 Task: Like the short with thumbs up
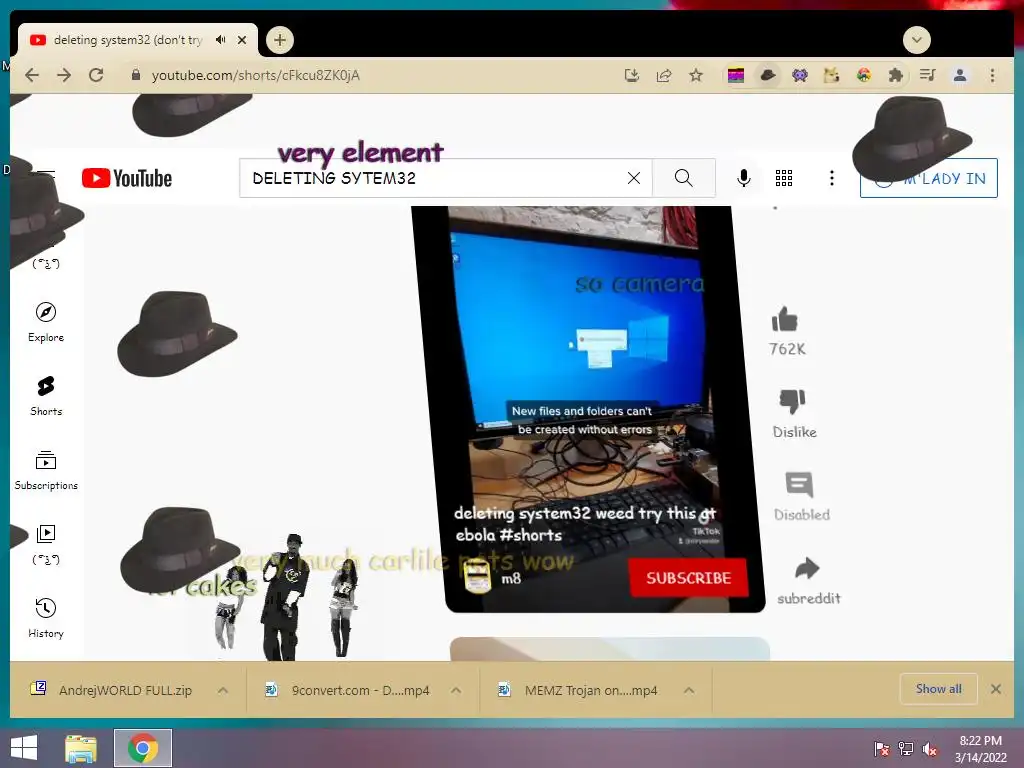point(786,320)
